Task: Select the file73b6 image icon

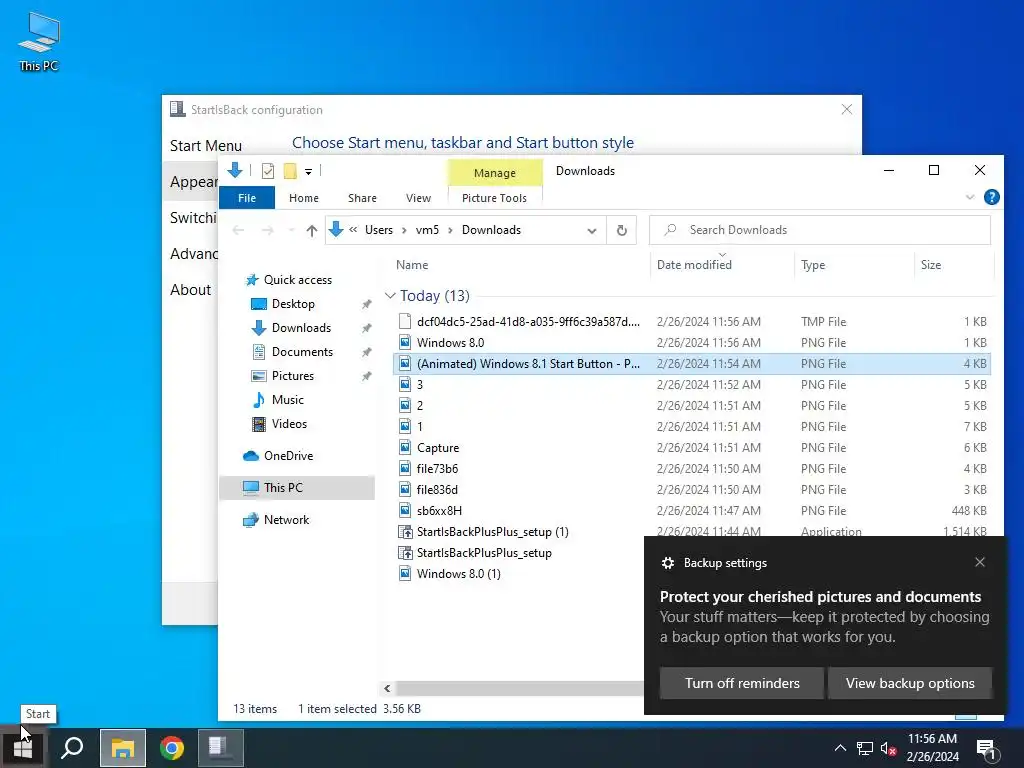Action: (x=405, y=468)
